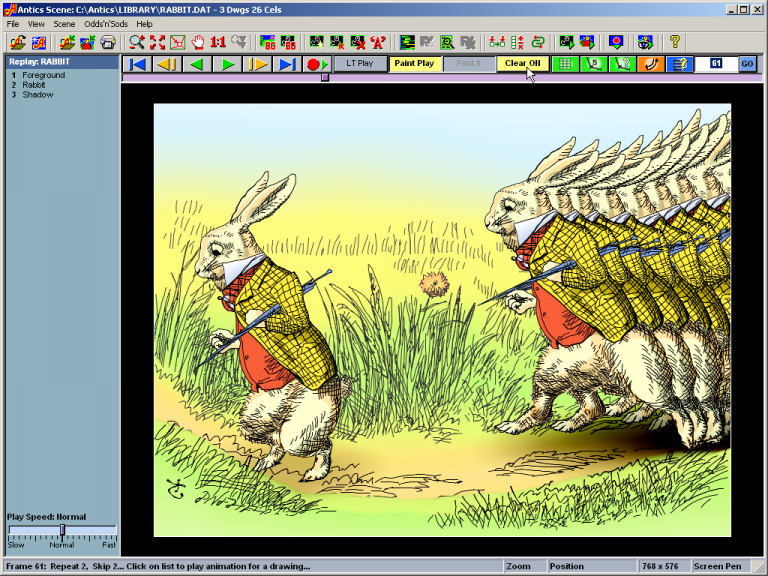
Task: Play animation backwards (green left arrow)
Action: coord(197,64)
